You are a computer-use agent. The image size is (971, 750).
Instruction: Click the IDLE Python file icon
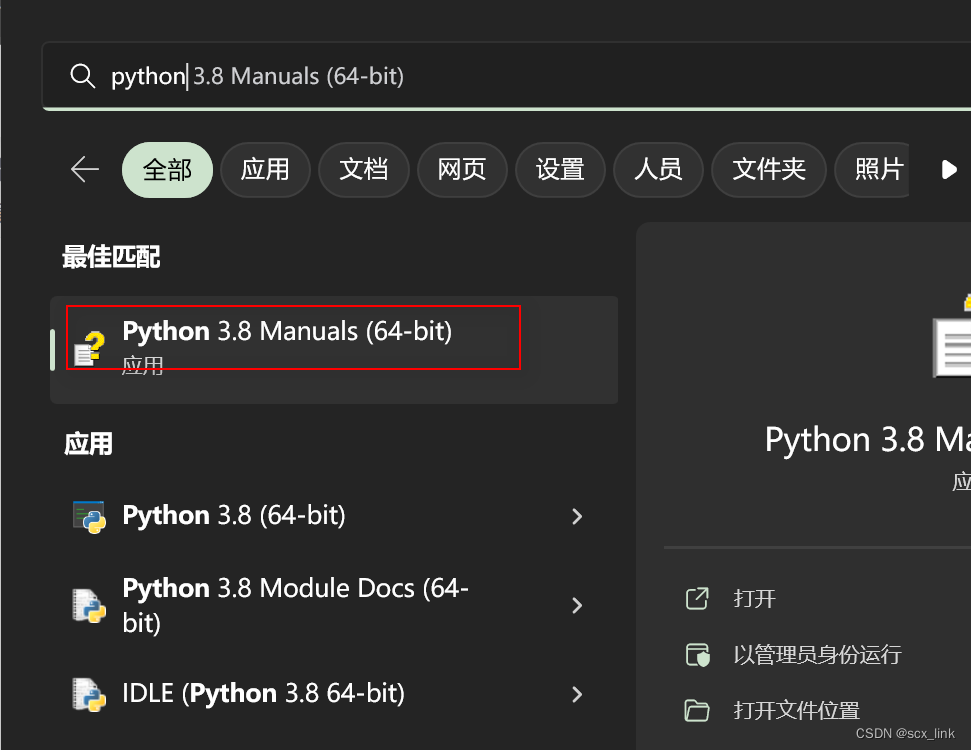(89, 694)
